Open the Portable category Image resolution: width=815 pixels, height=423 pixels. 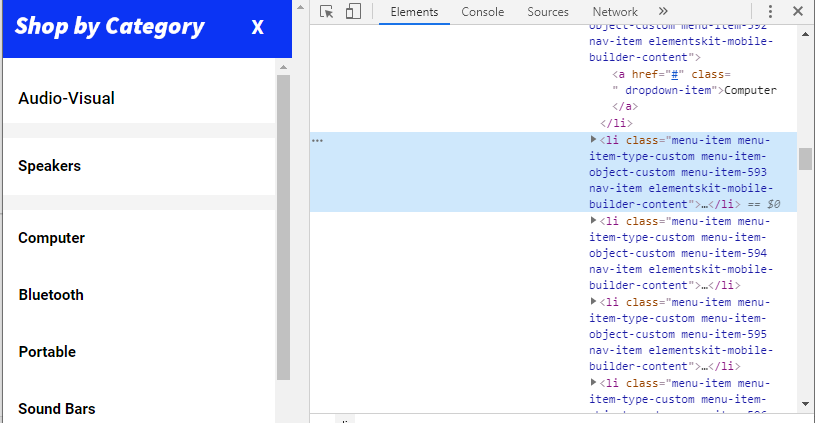click(47, 352)
